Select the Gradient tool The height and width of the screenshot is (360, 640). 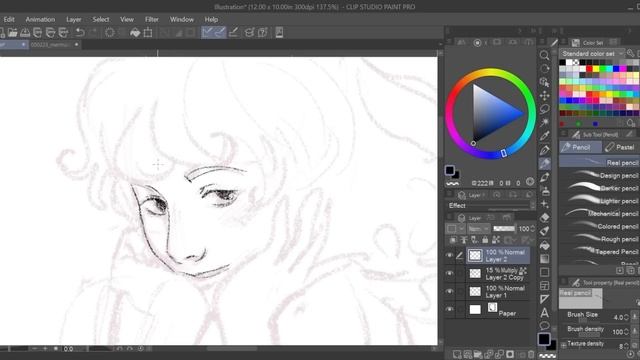click(x=544, y=258)
